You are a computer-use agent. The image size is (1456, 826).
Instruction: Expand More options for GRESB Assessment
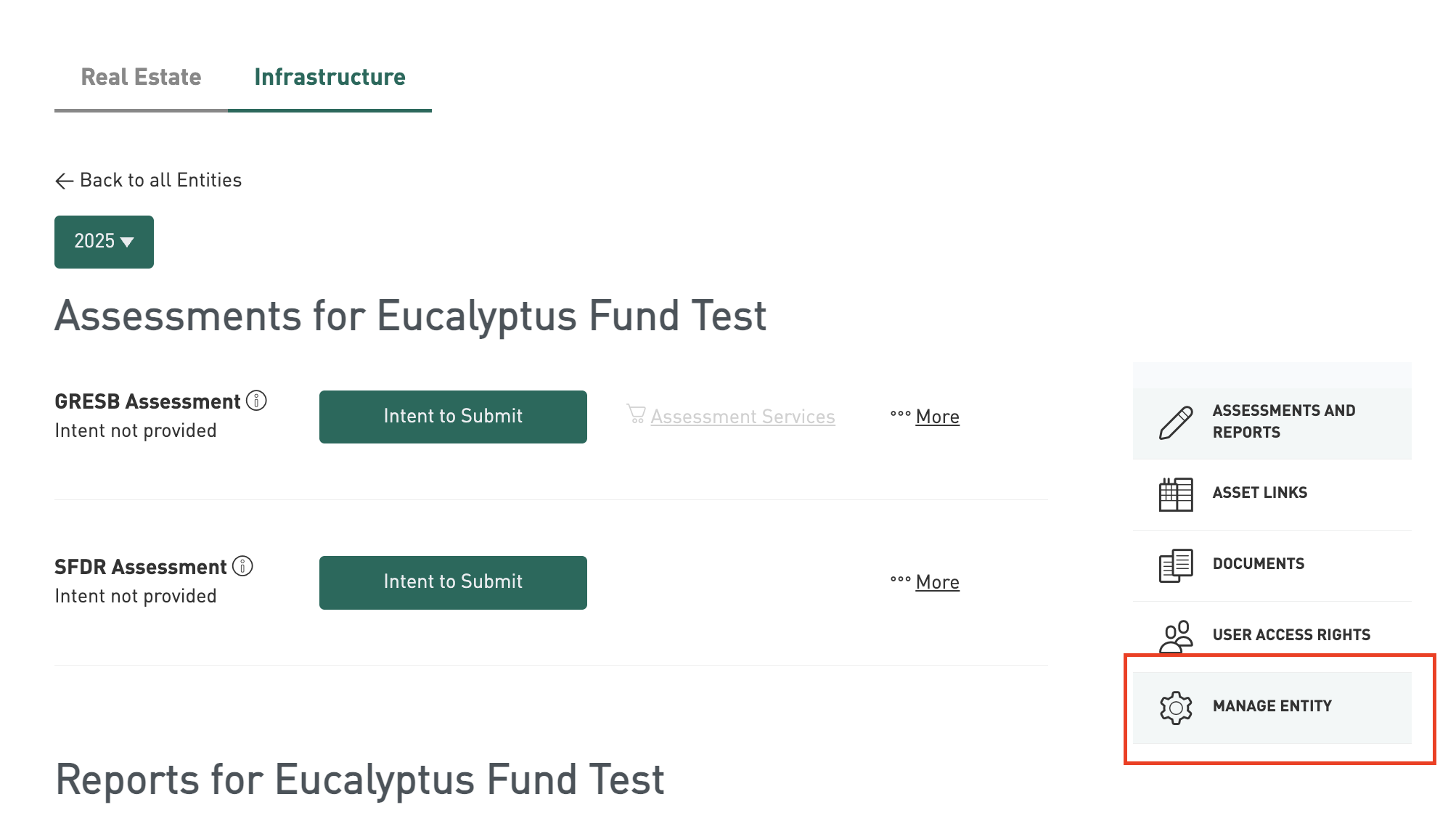[937, 417]
